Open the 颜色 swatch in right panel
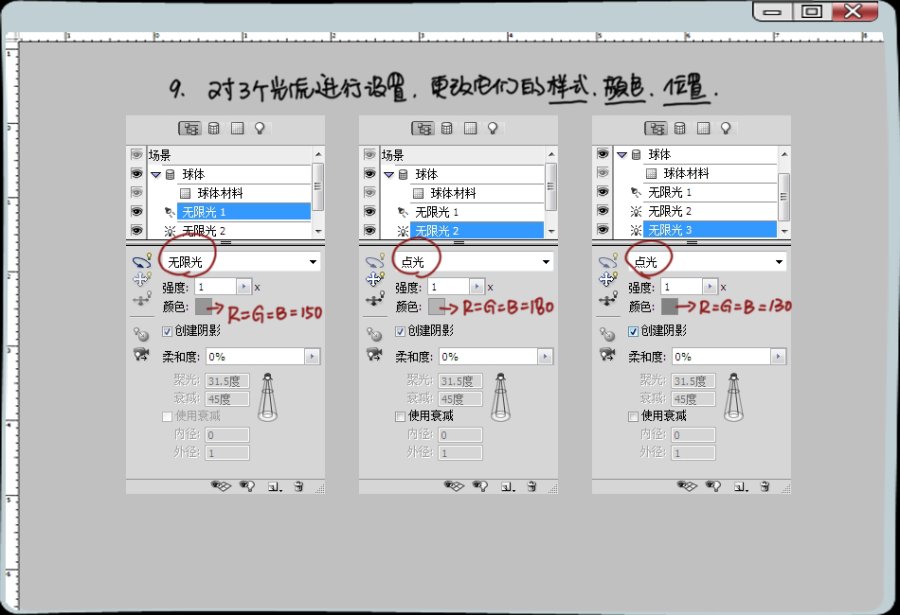Image resolution: width=900 pixels, height=615 pixels. [x=669, y=307]
